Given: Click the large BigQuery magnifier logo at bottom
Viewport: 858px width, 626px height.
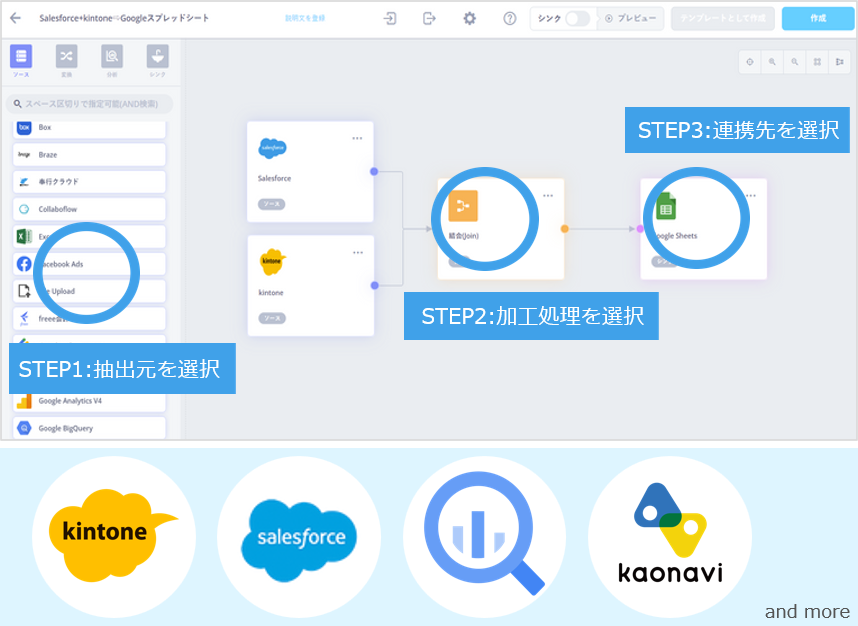Looking at the screenshot, I should tap(484, 534).
